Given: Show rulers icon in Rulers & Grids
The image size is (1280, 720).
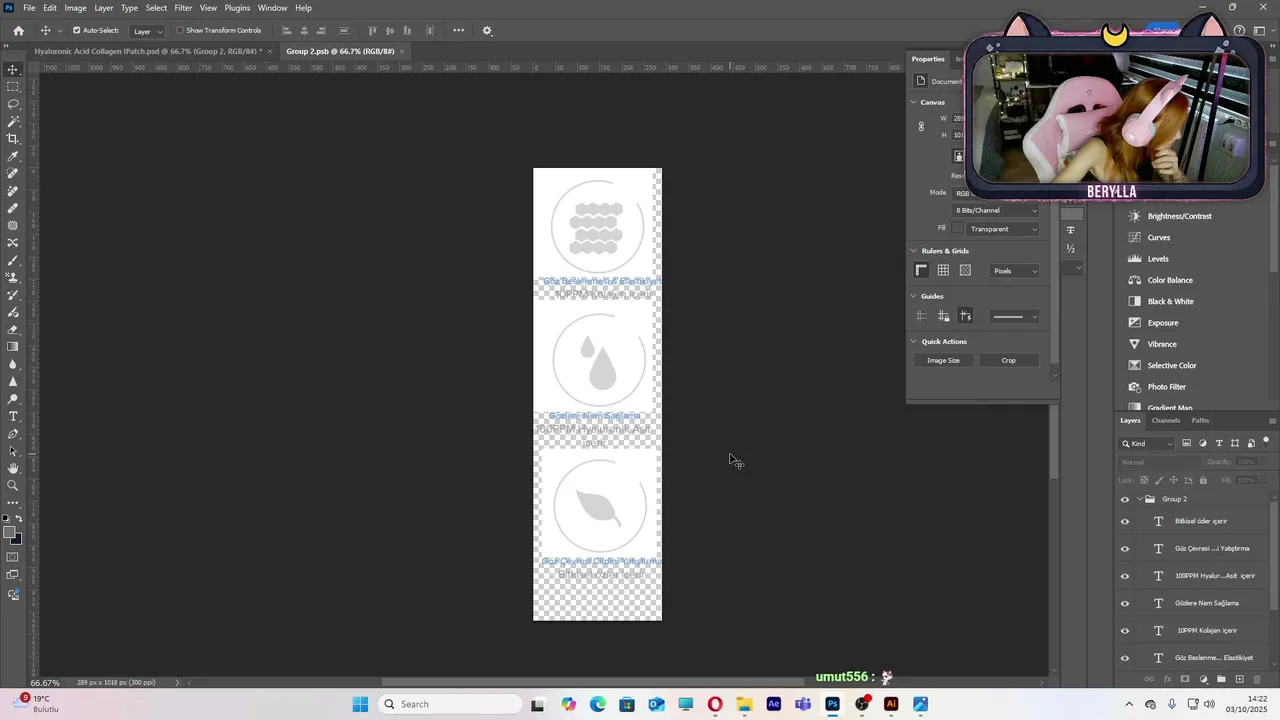Looking at the screenshot, I should pyautogui.click(x=922, y=270).
